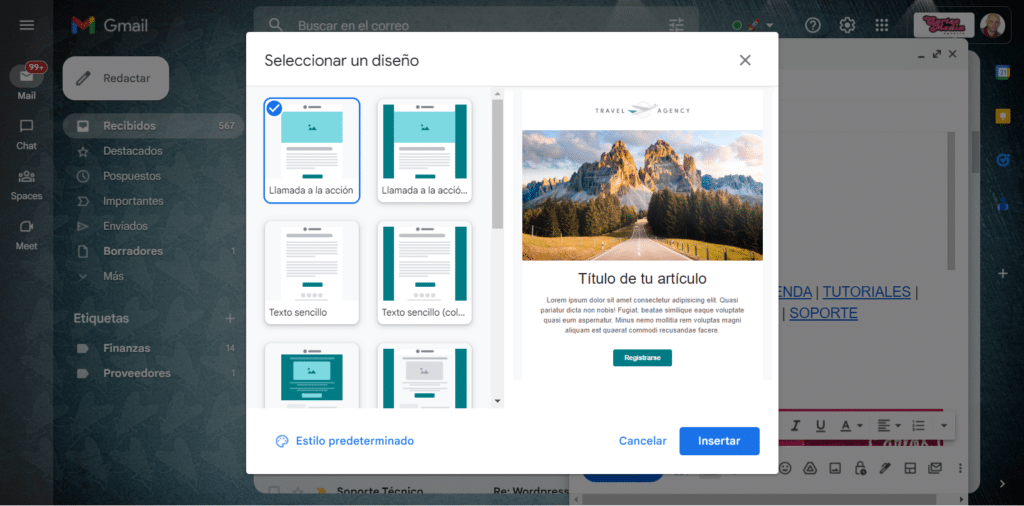Click the Redactar button
The image size is (1024, 506).
(116, 78)
